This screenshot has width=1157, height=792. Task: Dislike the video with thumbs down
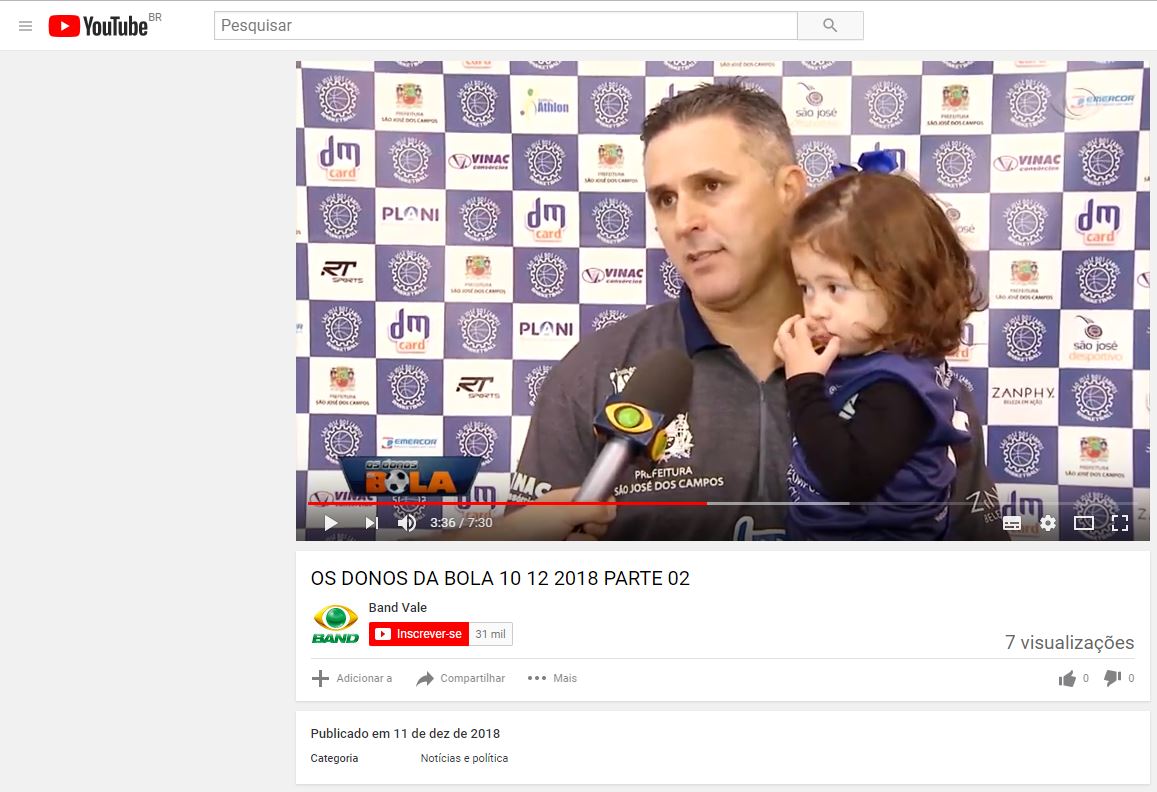(x=1112, y=678)
